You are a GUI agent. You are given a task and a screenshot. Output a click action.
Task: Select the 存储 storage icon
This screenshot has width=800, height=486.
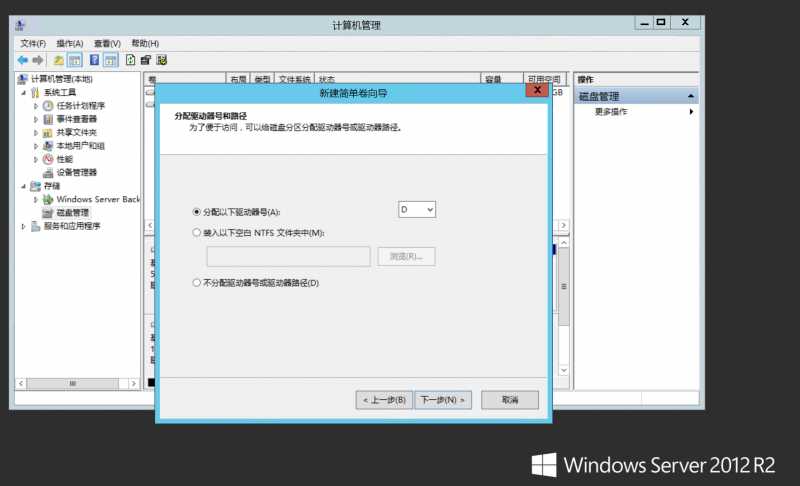(35, 186)
